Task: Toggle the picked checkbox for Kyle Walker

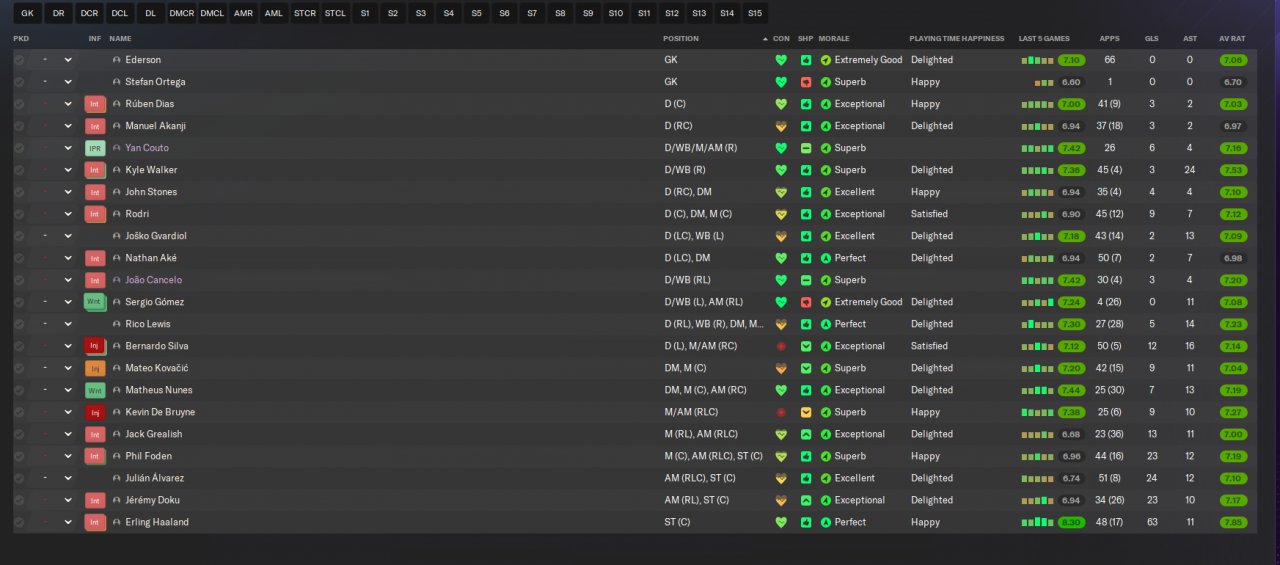Action: pos(19,170)
